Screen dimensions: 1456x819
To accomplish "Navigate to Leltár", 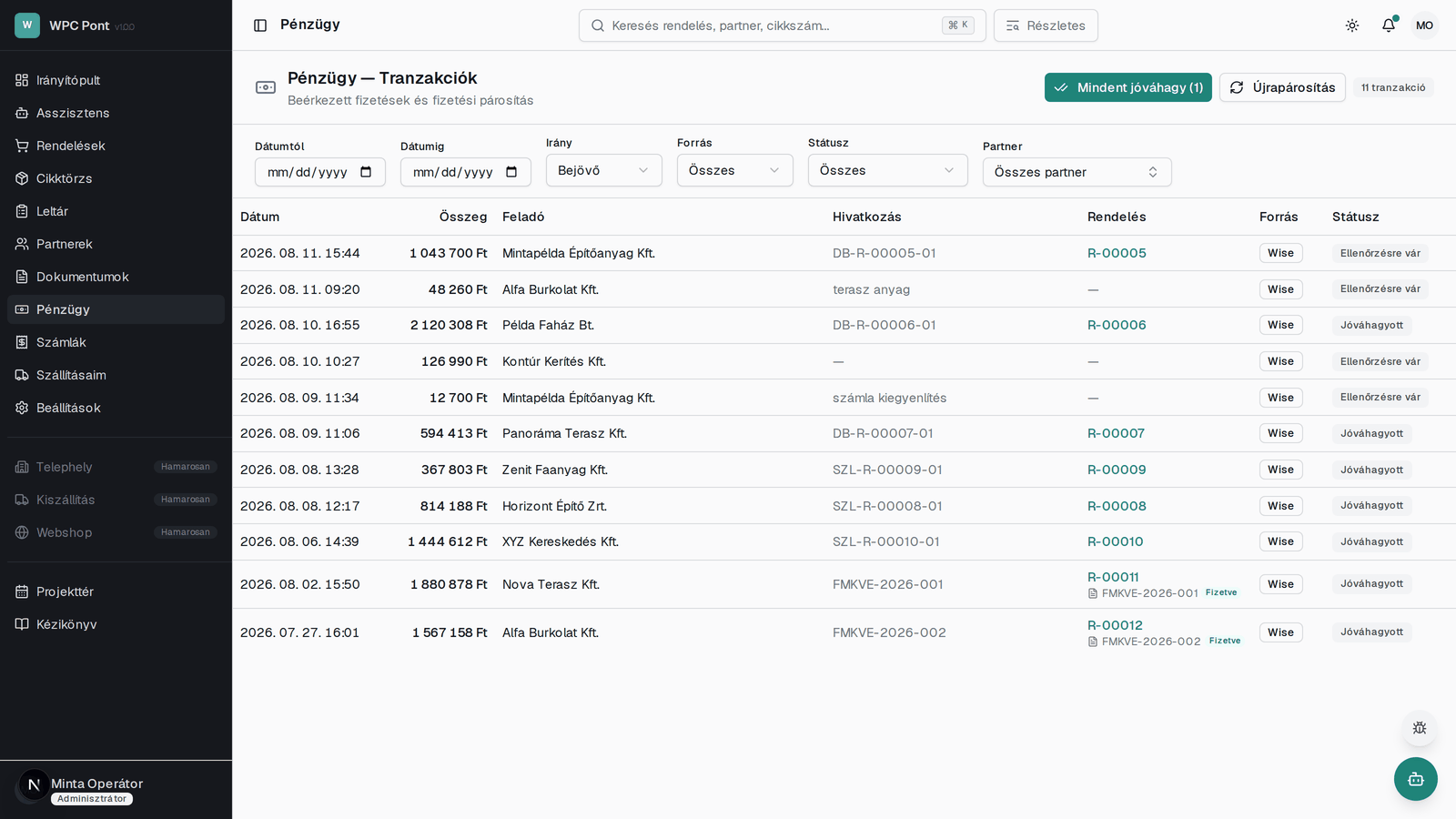I will click(116, 211).
